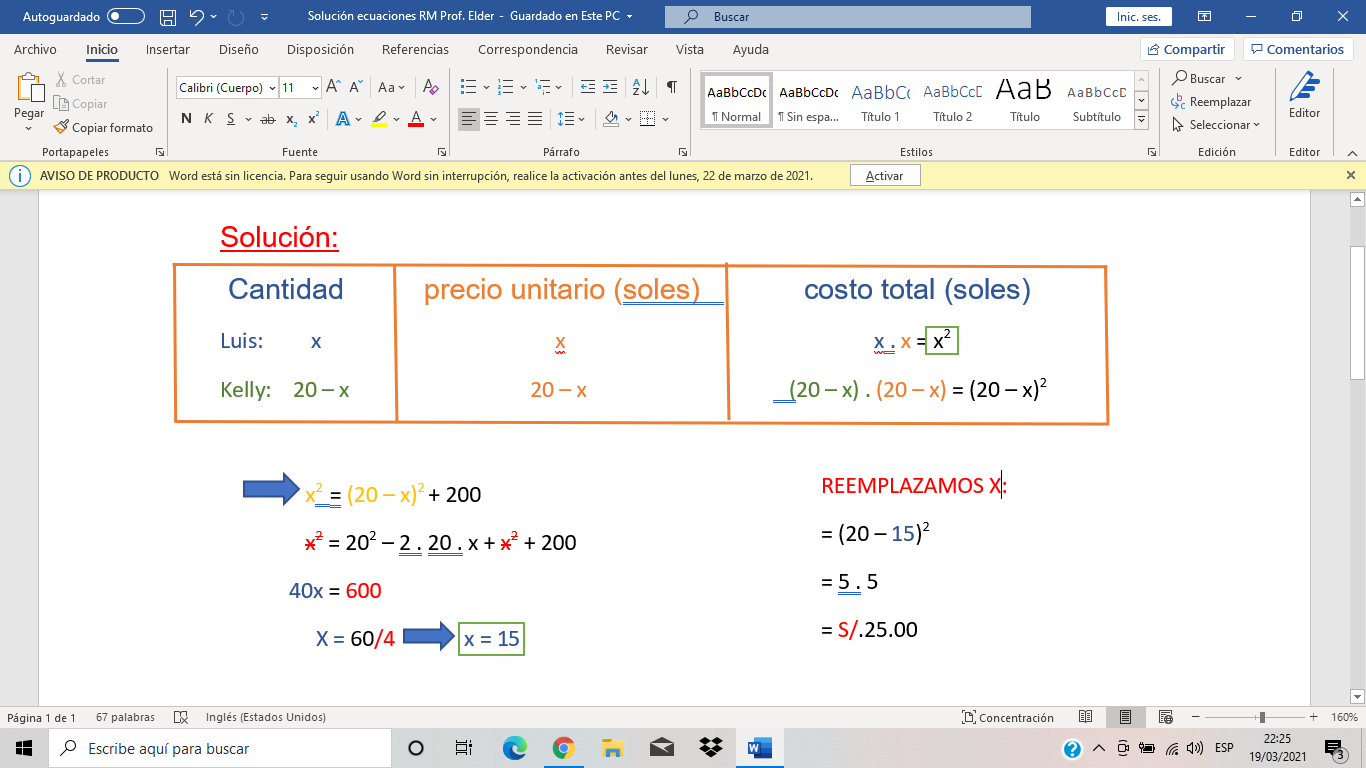Screen dimensions: 1366x768
Task: Align the paragraph to the right
Action: [x=513, y=119]
